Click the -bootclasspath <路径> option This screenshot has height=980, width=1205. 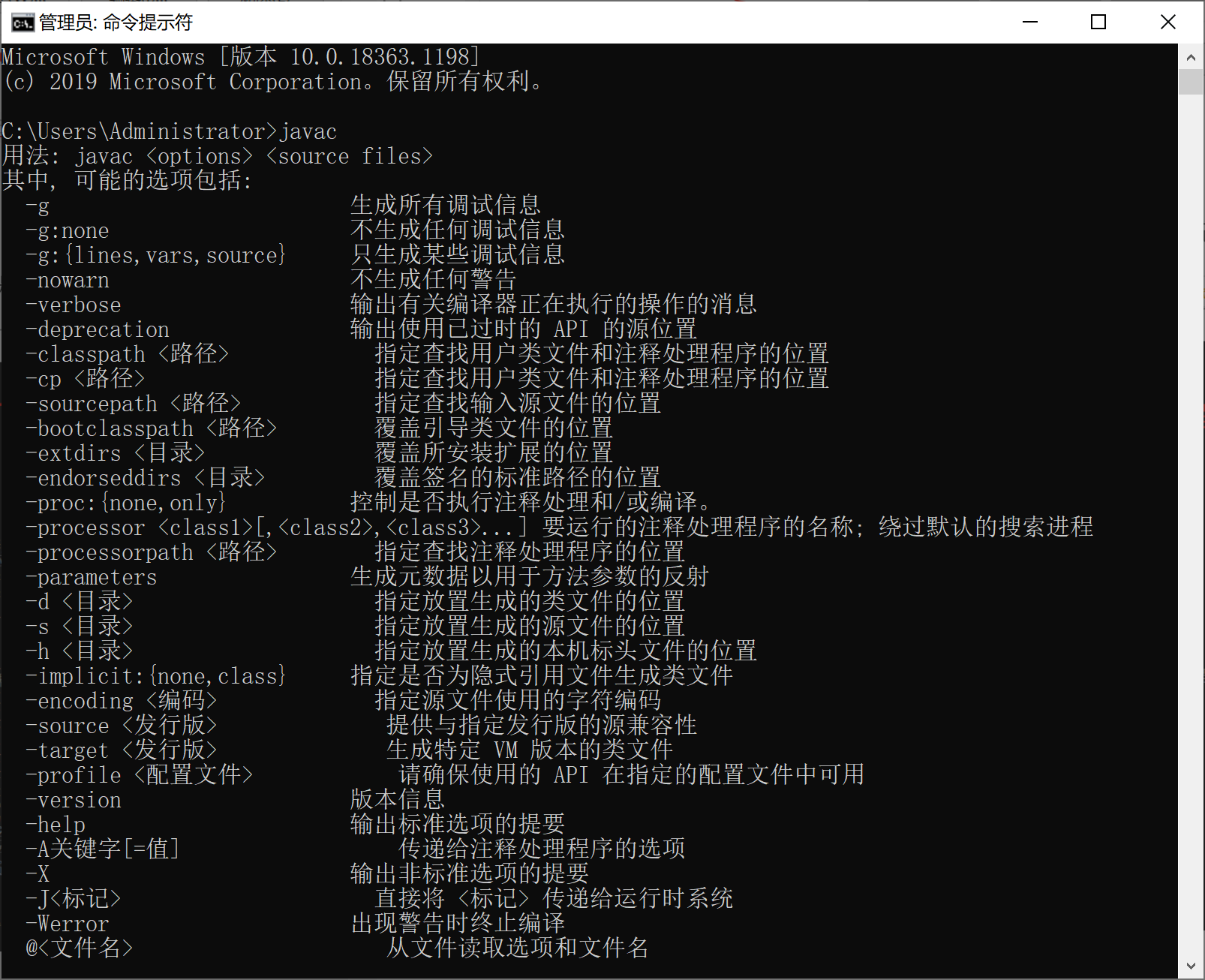[x=152, y=428]
